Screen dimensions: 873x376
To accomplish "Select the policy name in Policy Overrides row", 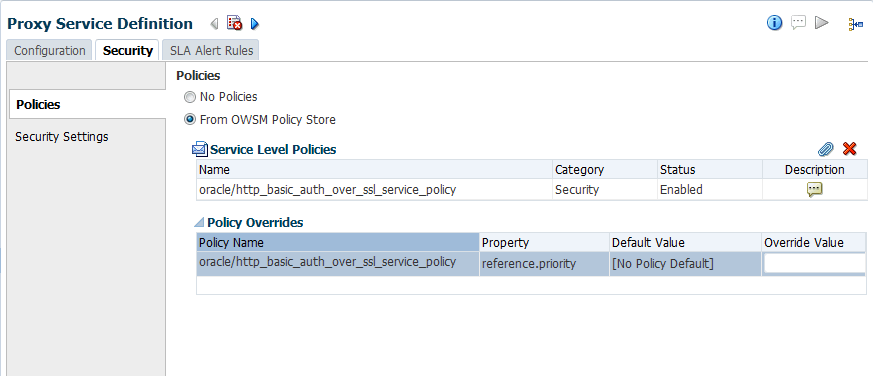I will tap(327, 262).
